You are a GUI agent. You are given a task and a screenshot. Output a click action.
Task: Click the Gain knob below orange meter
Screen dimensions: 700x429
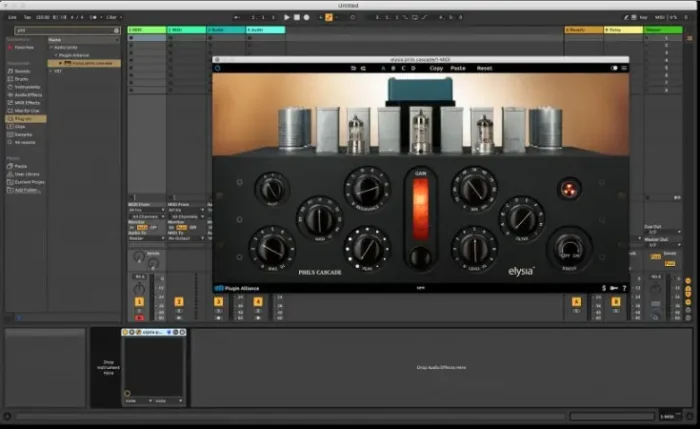pyautogui.click(x=420, y=256)
